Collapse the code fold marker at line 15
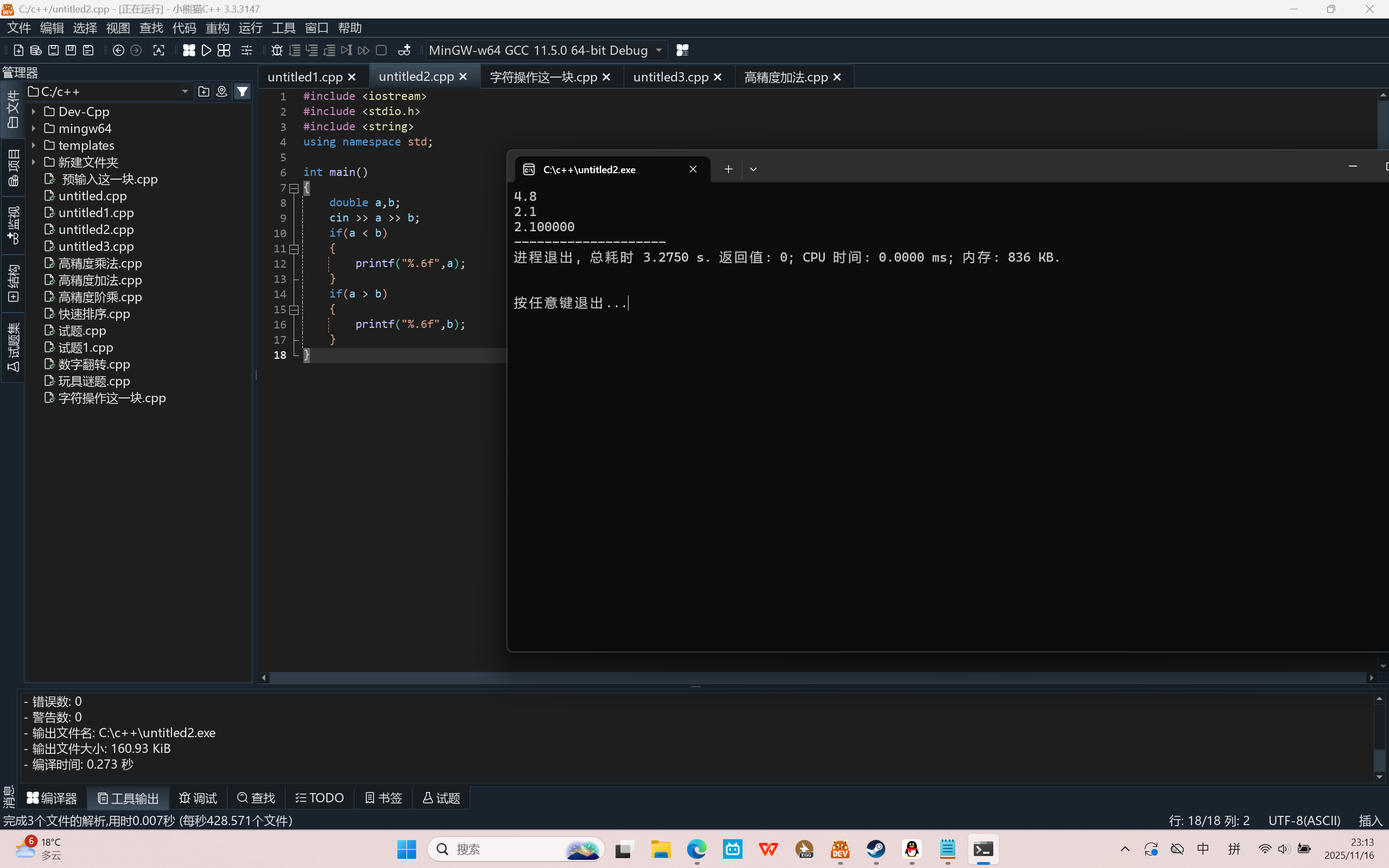Screen dimensions: 1389x868 point(294,309)
